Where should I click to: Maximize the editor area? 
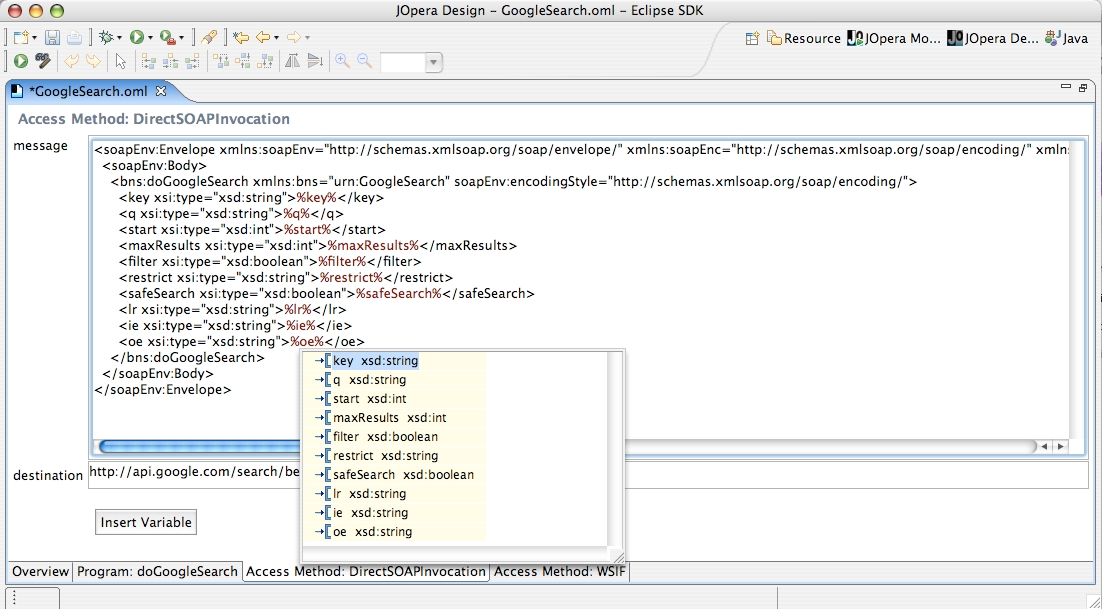(x=1083, y=88)
